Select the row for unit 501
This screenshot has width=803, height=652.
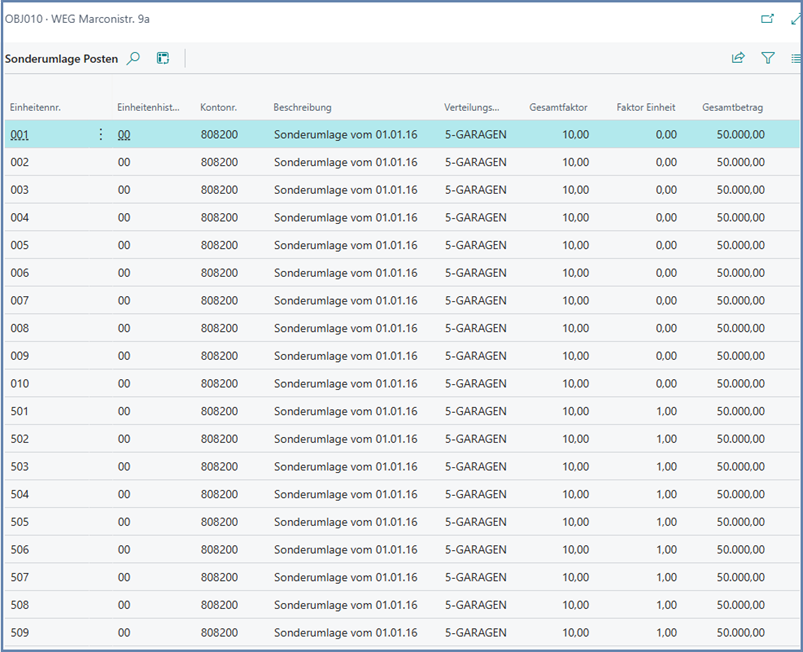pyautogui.click(x=20, y=411)
